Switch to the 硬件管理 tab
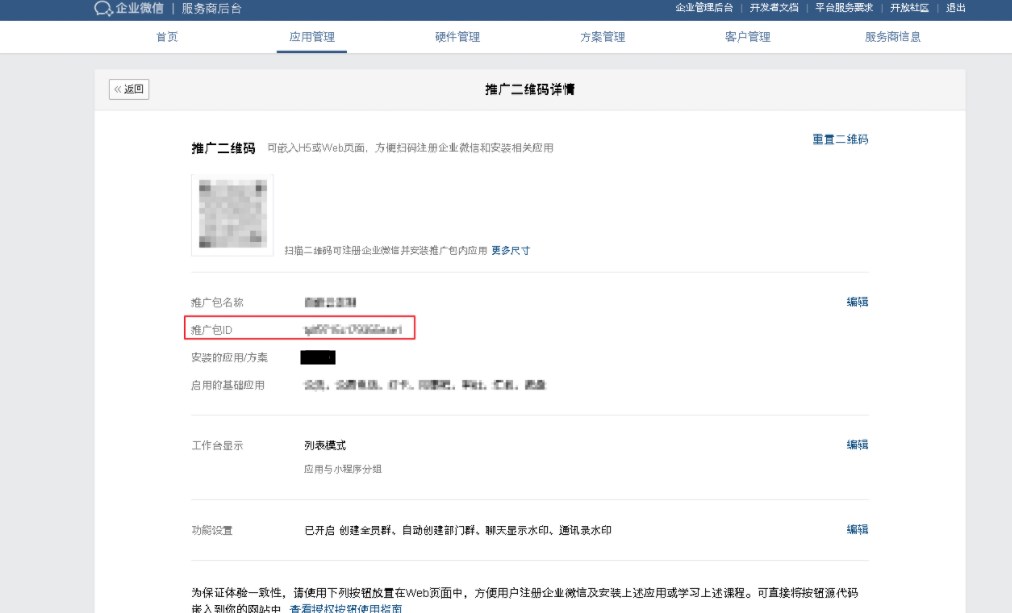This screenshot has width=1012, height=613. click(x=457, y=37)
